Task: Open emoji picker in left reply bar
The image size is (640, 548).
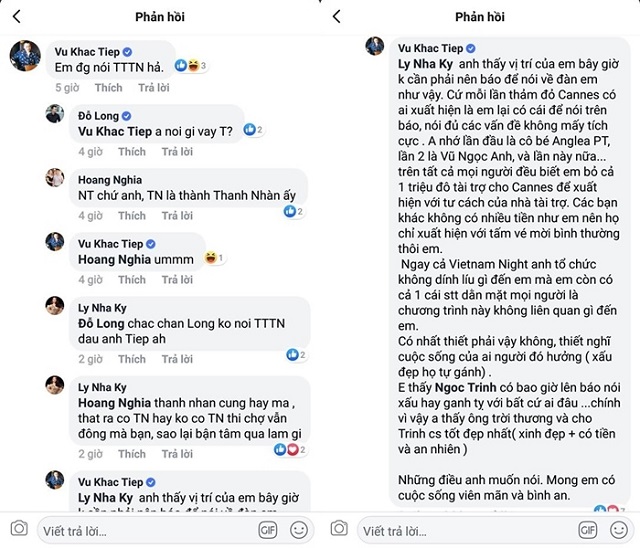Action: point(299,529)
